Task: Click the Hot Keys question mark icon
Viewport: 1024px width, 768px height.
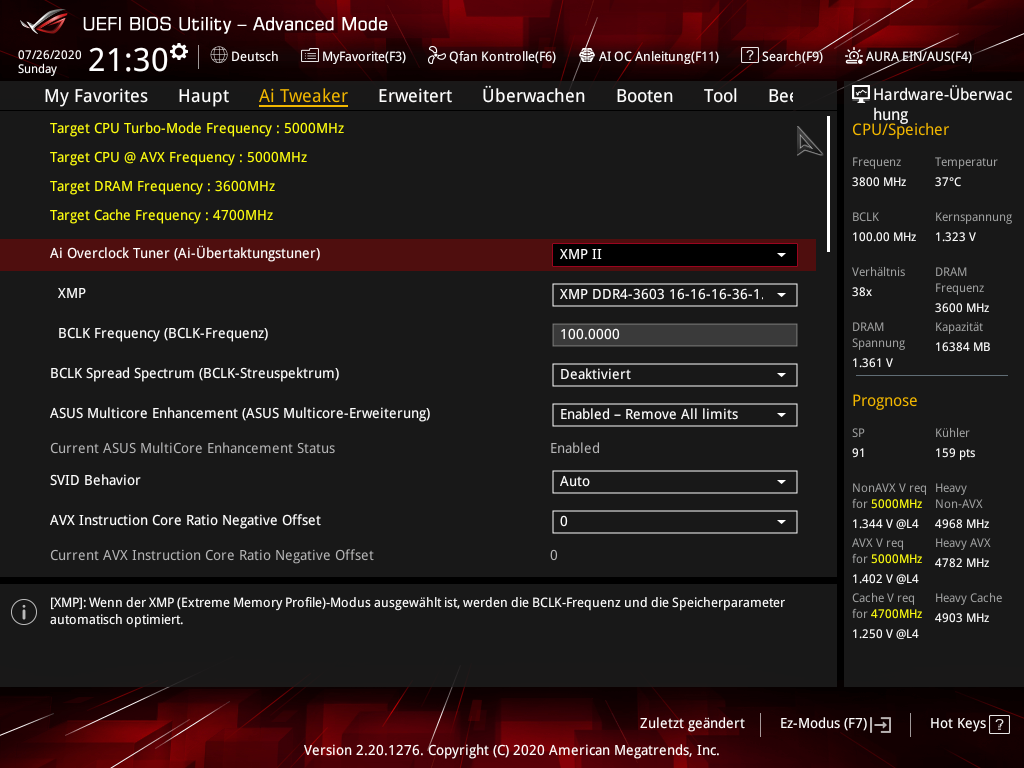Action: [x=999, y=724]
